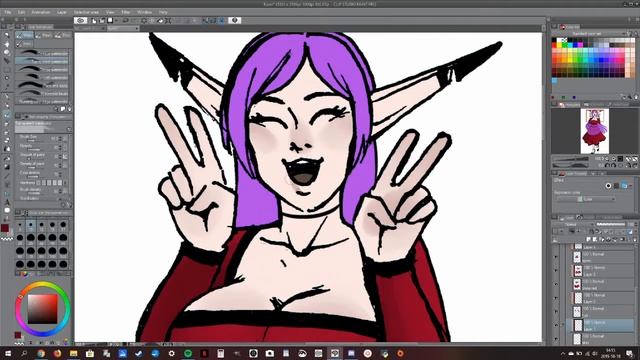Open sub tool detail wrench in Tool Property
The width and height of the screenshot is (640, 360).
click(x=69, y=205)
